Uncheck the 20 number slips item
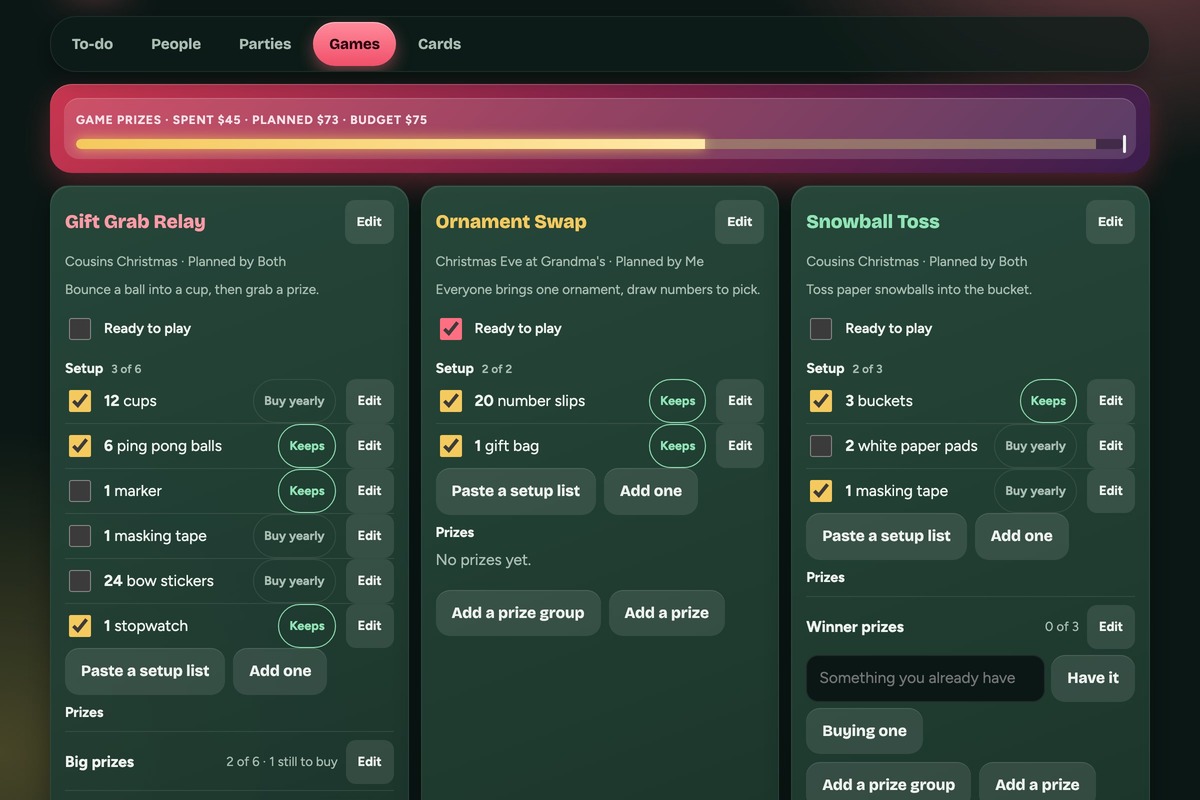1200x800 pixels. tap(451, 401)
